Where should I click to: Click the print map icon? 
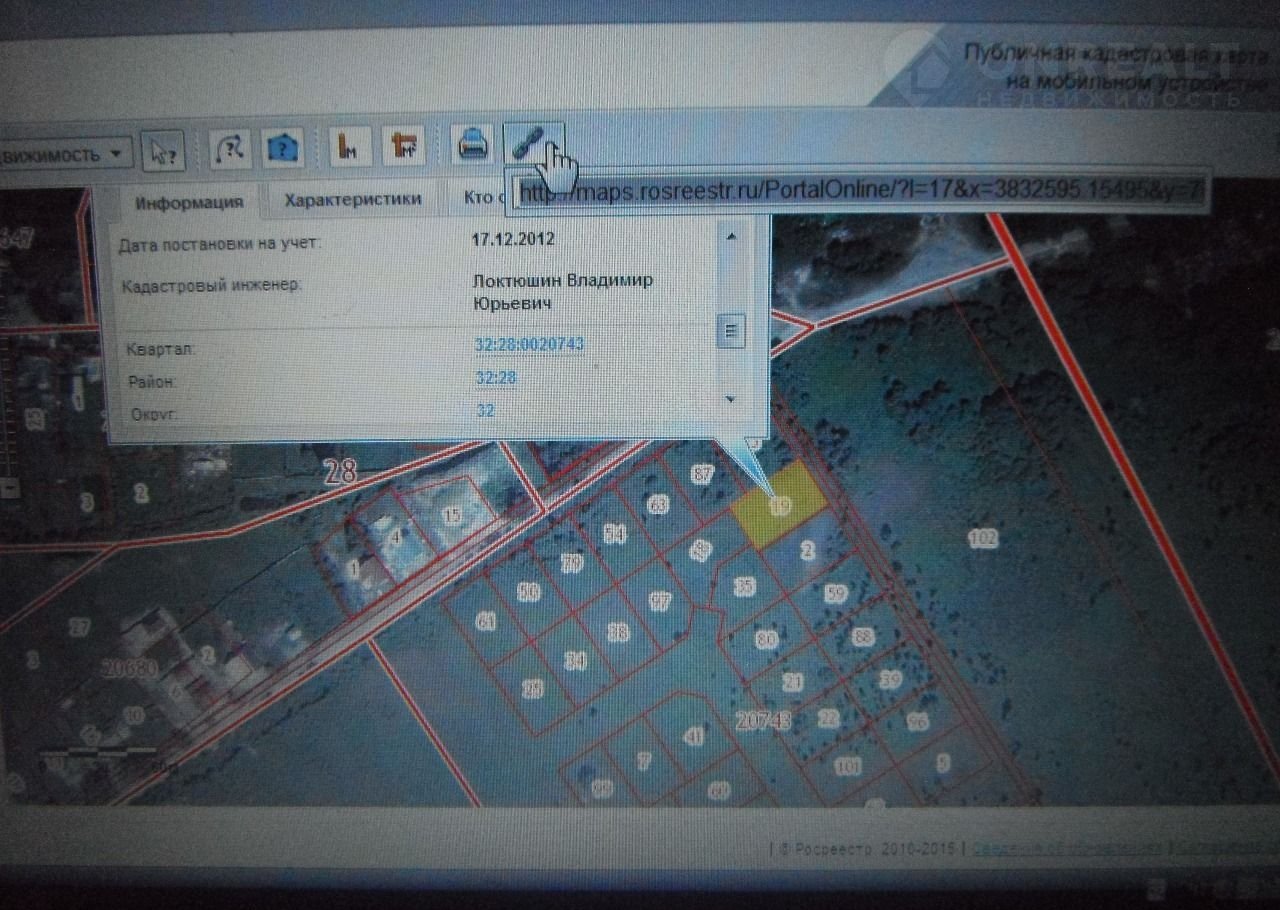(472, 146)
